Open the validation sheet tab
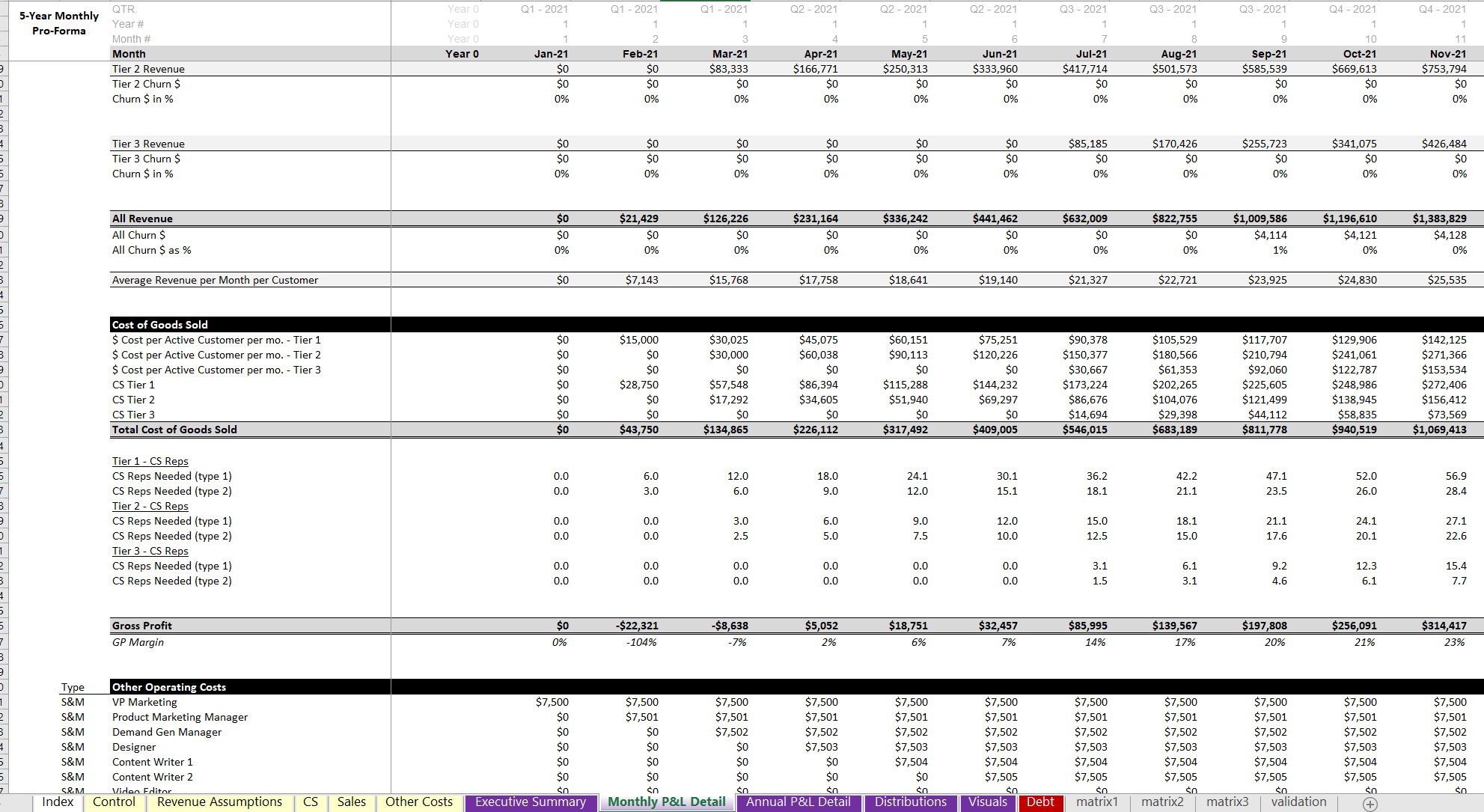The image size is (1484, 812). point(1298,802)
